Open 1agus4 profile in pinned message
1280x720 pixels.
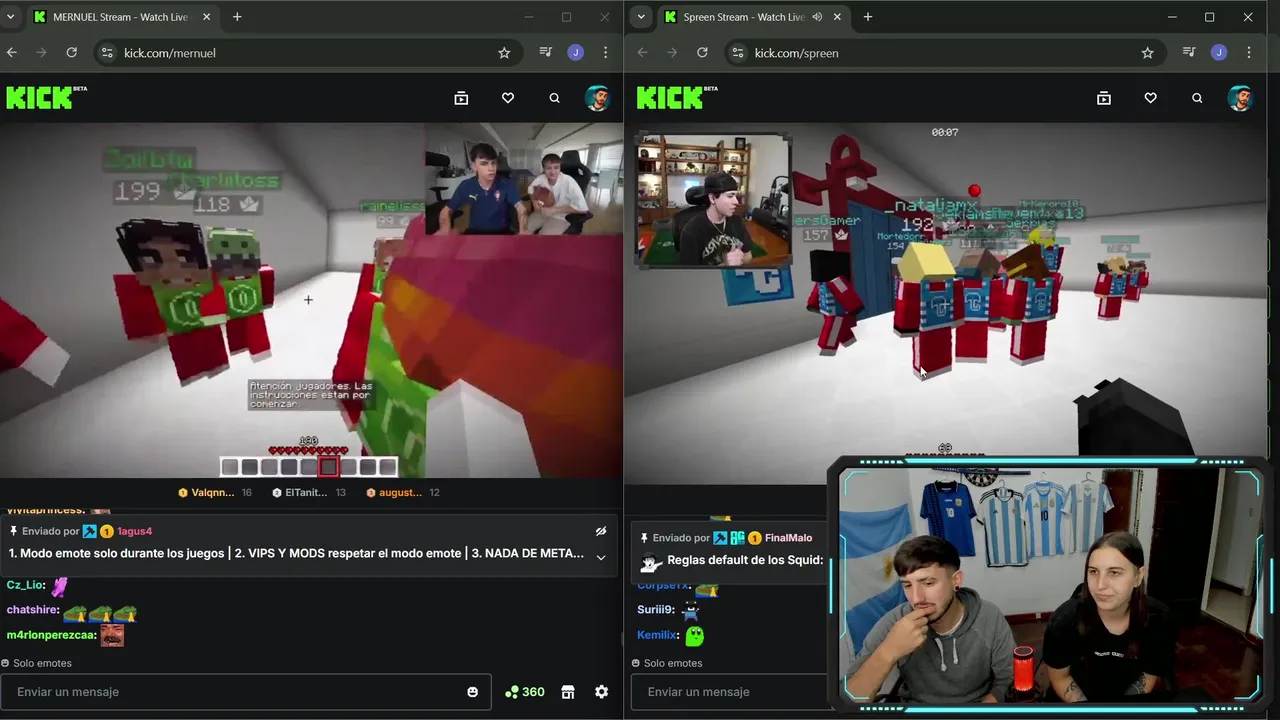pyautogui.click(x=135, y=531)
